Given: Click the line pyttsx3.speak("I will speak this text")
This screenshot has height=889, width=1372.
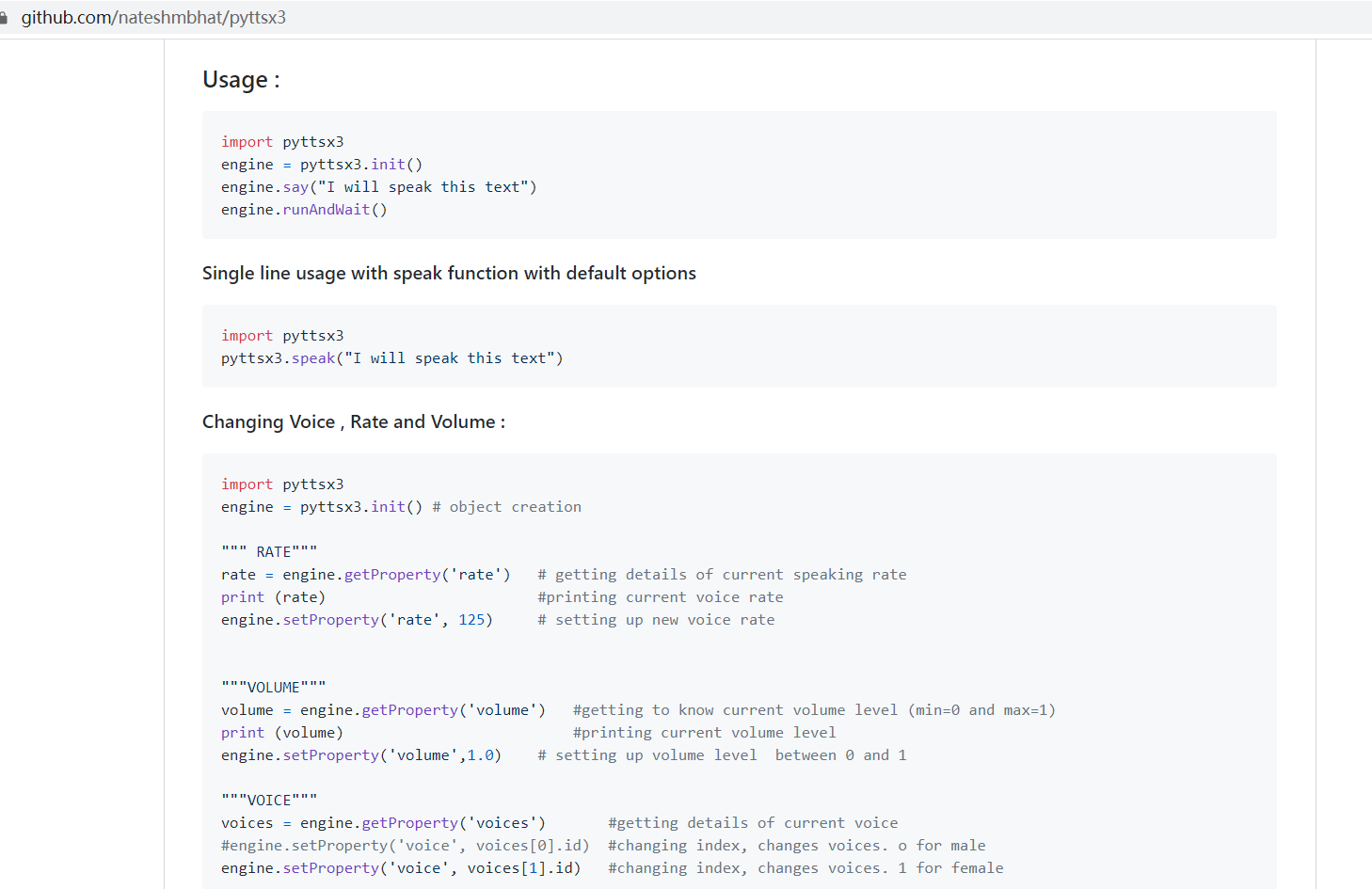Looking at the screenshot, I should 392,358.
